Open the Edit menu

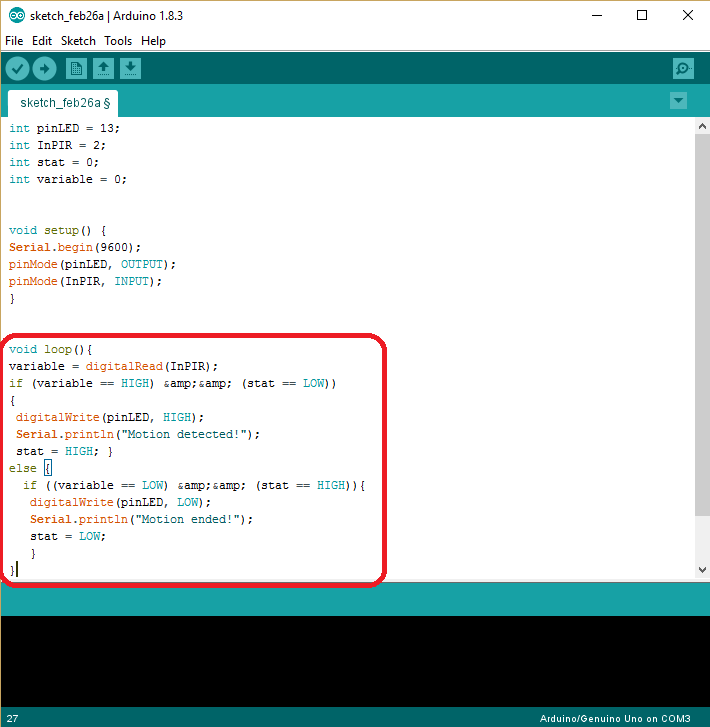42,41
